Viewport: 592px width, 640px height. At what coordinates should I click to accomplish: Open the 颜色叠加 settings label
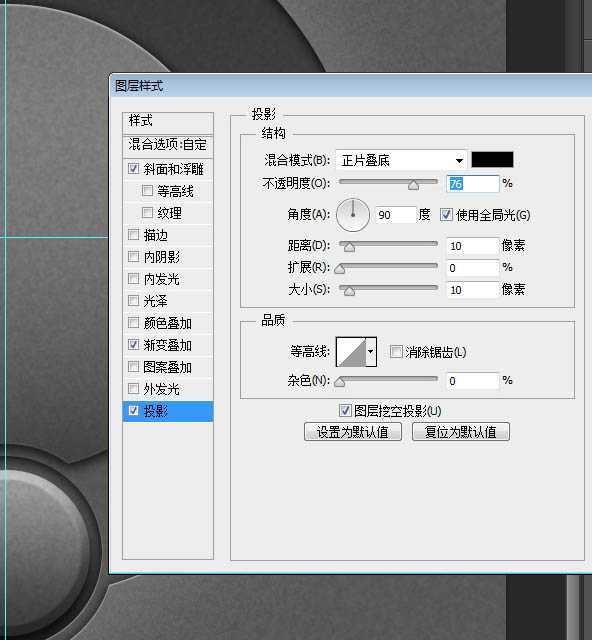167,323
